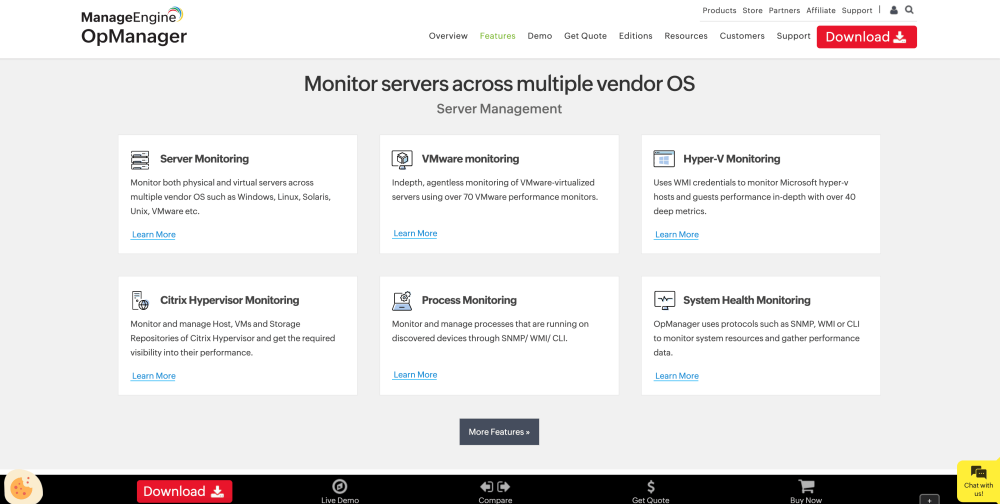Screen dimensions: 1000x504
Task: Click the Live Demo compass icon
Action: [340, 487]
